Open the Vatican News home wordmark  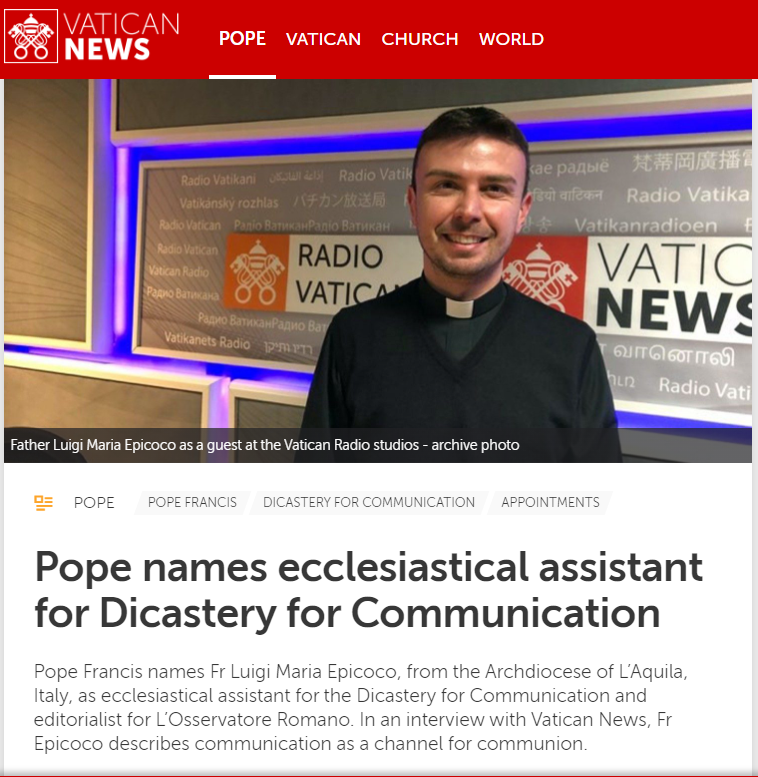121,36
